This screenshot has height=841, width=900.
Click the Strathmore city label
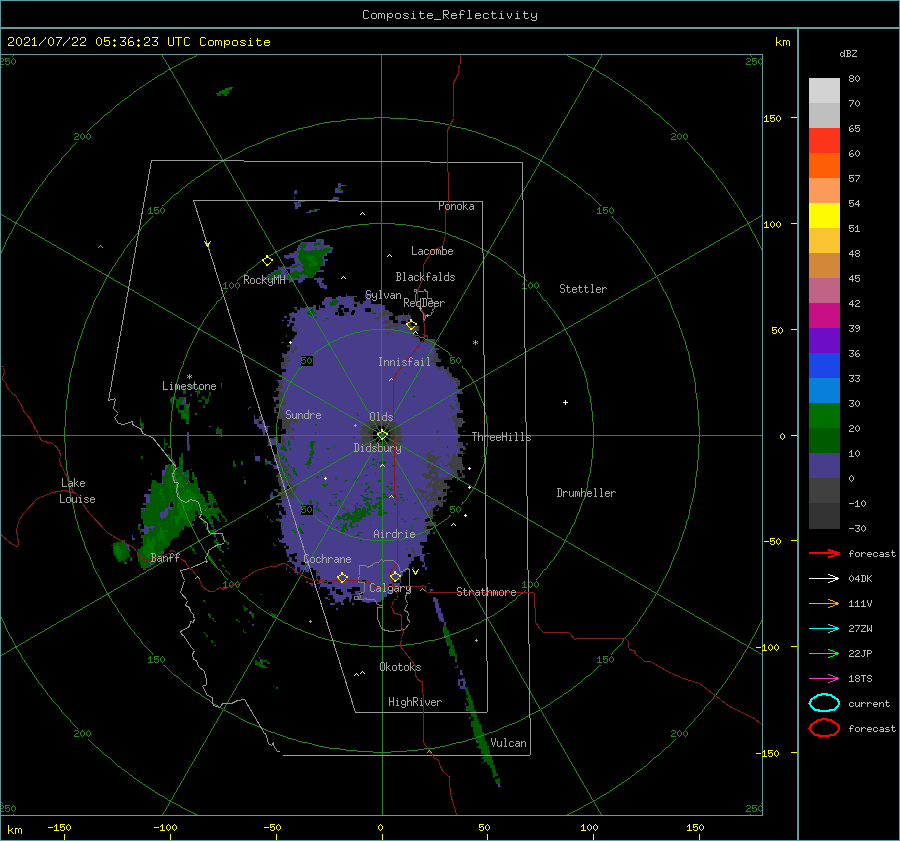click(x=486, y=592)
